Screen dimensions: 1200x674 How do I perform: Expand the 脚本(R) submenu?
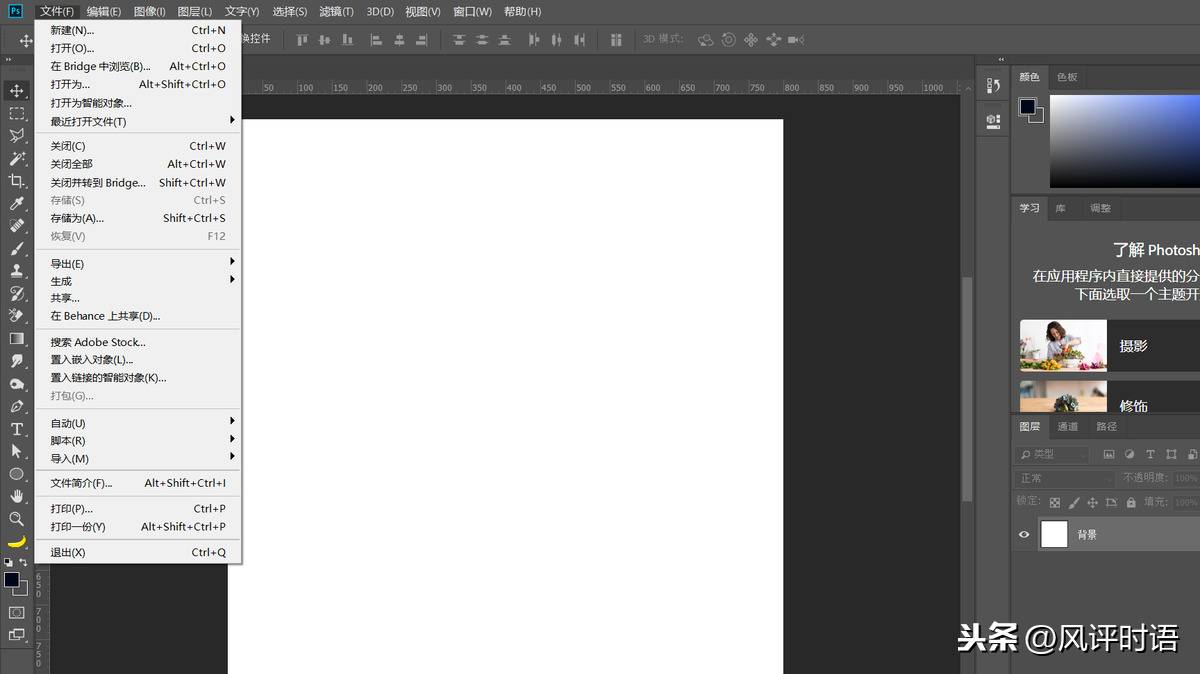click(139, 440)
